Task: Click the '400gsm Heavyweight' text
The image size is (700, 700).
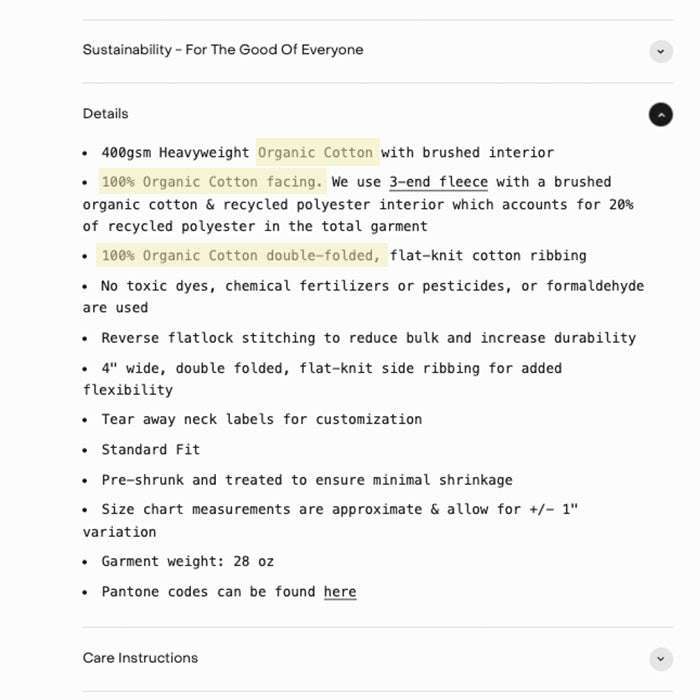Action: click(x=175, y=153)
